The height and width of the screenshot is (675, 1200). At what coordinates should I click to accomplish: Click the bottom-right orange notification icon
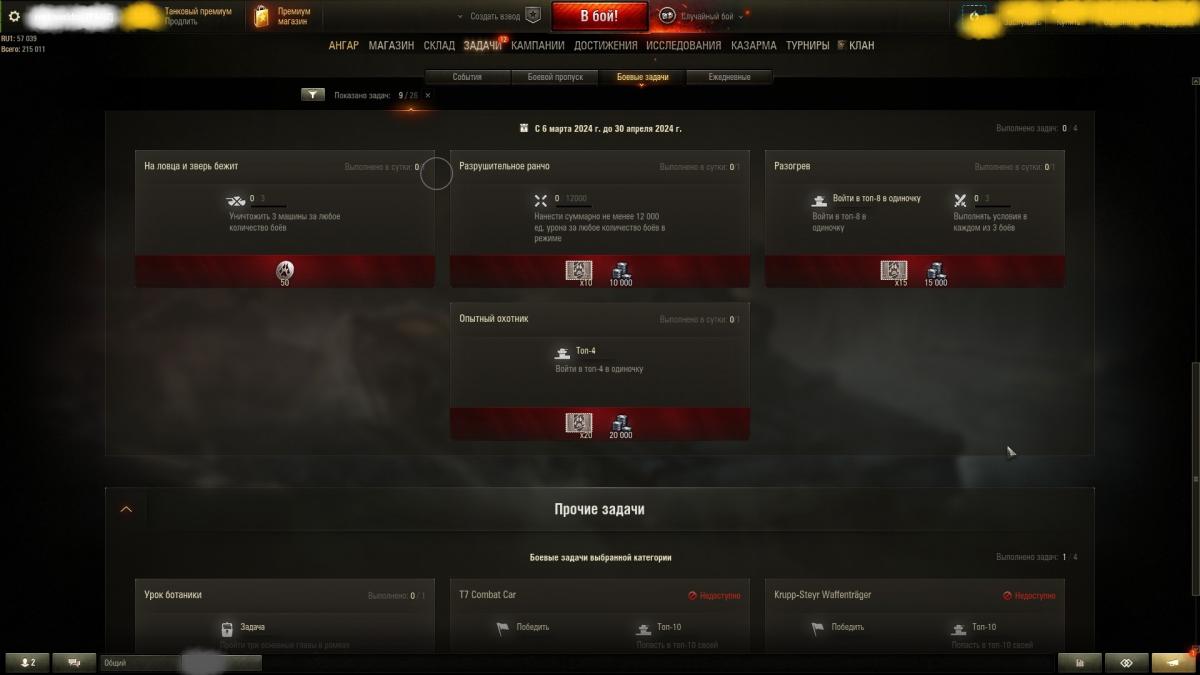pyautogui.click(x=1172, y=662)
